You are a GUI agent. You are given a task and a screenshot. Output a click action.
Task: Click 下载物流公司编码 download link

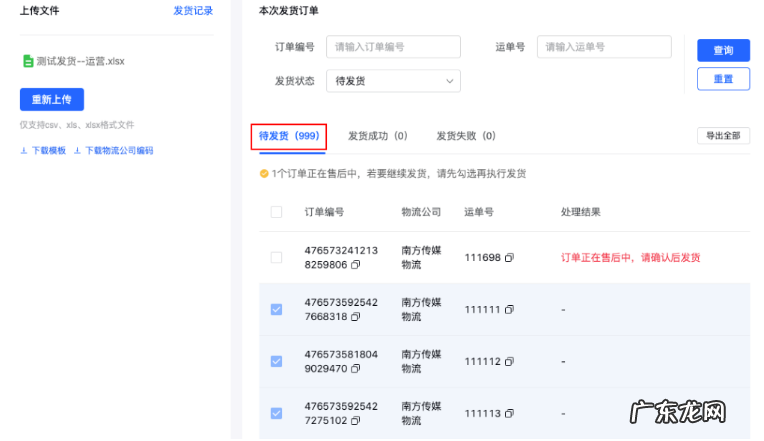click(x=114, y=151)
